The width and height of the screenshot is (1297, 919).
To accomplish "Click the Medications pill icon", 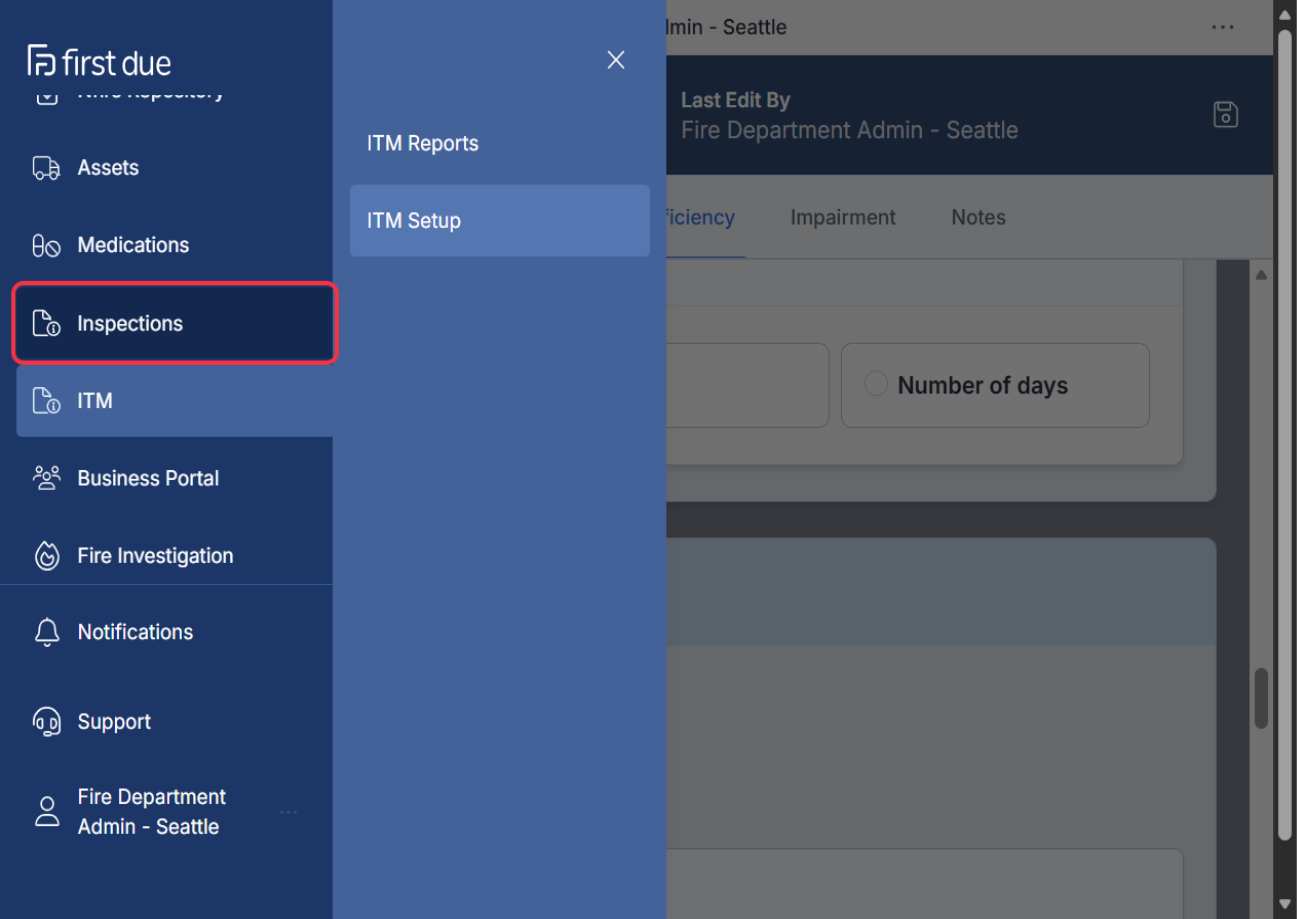I will (x=46, y=246).
